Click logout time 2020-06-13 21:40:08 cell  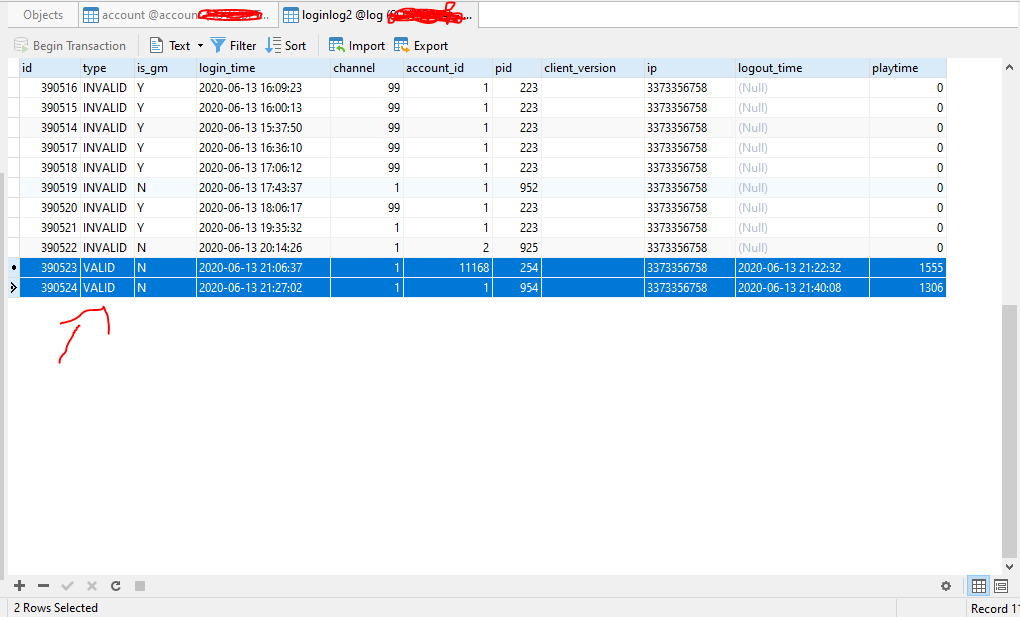click(x=802, y=288)
